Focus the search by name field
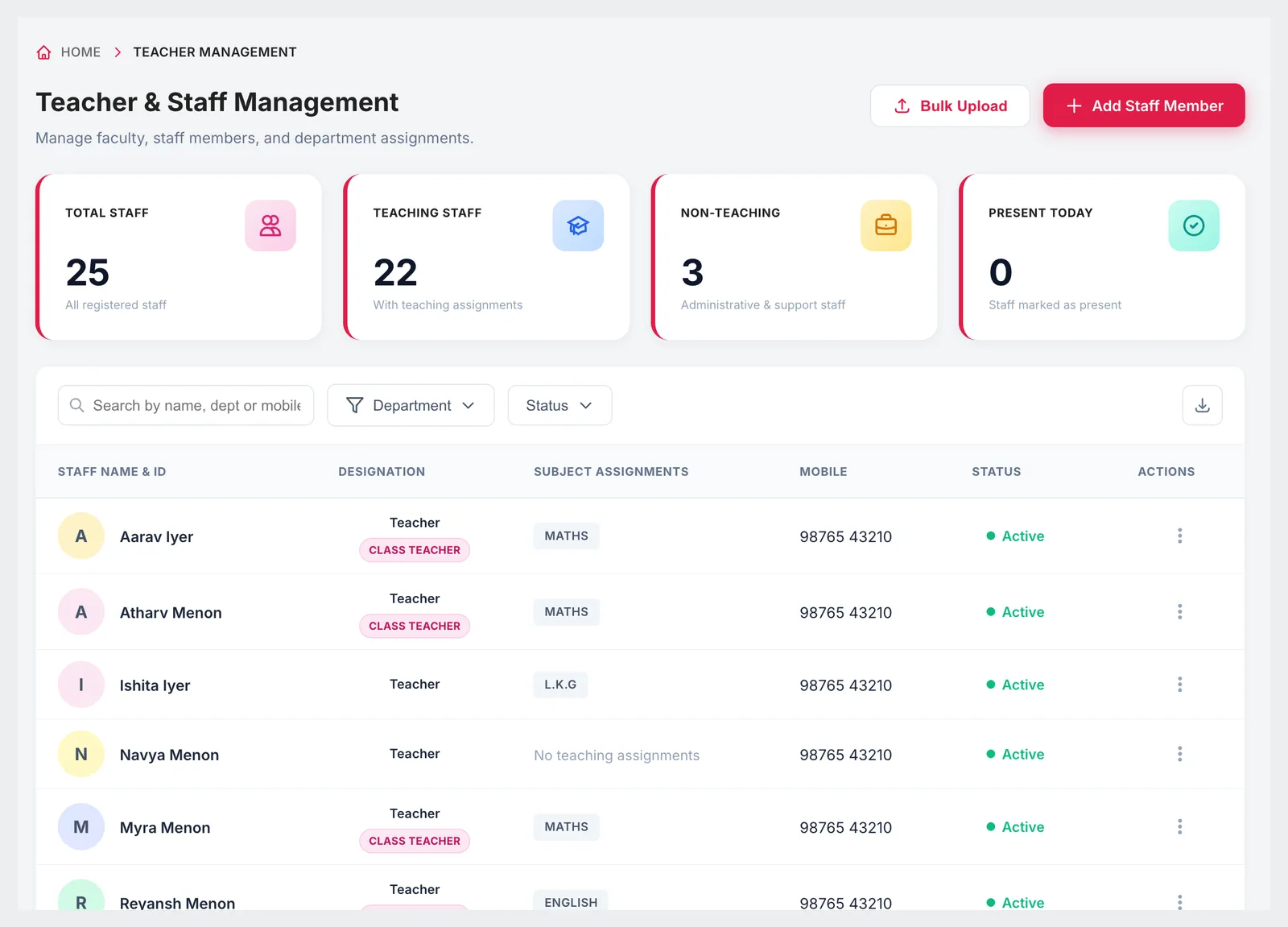This screenshot has height=927, width=1288. point(186,405)
